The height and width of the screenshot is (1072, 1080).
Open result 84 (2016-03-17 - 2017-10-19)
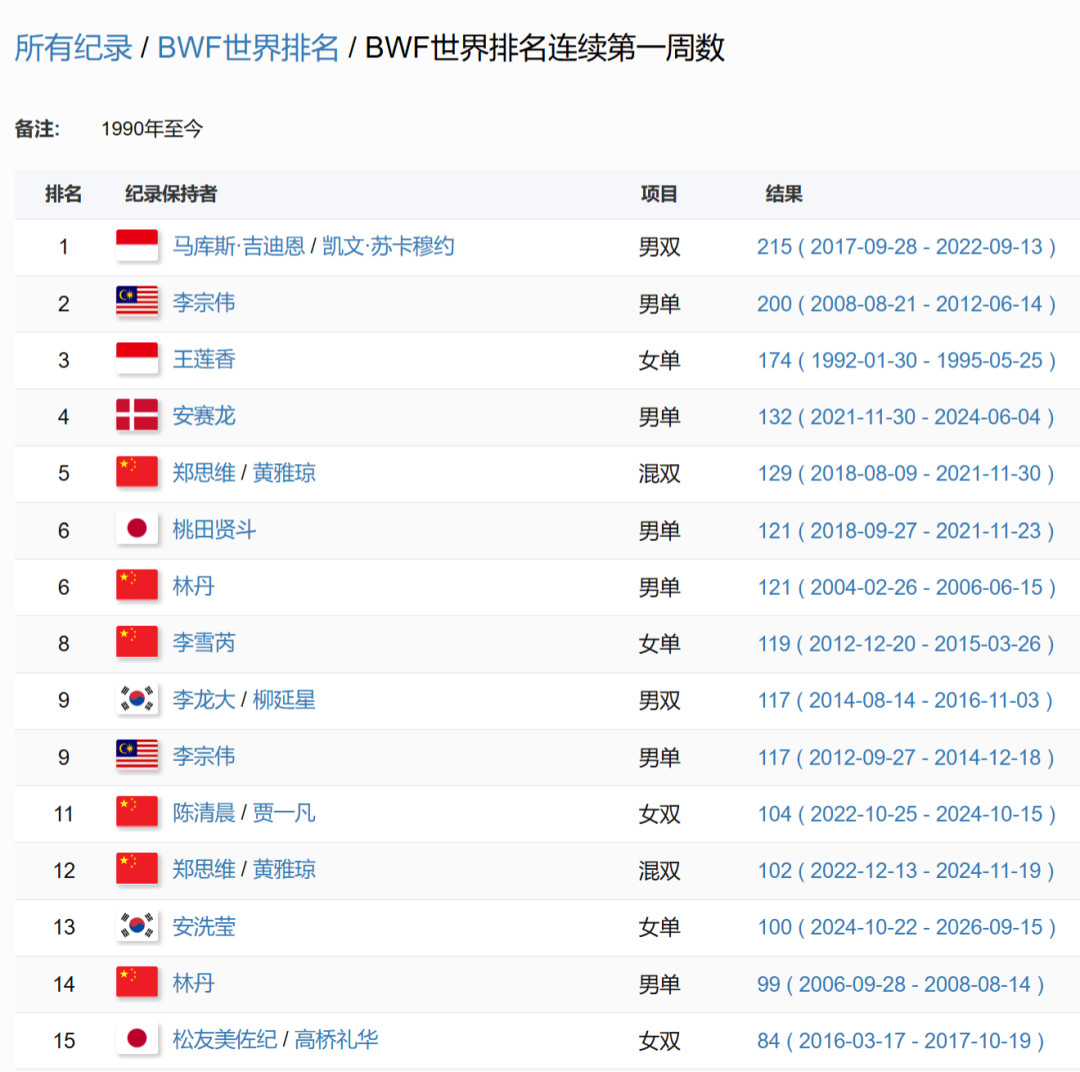tap(900, 1040)
